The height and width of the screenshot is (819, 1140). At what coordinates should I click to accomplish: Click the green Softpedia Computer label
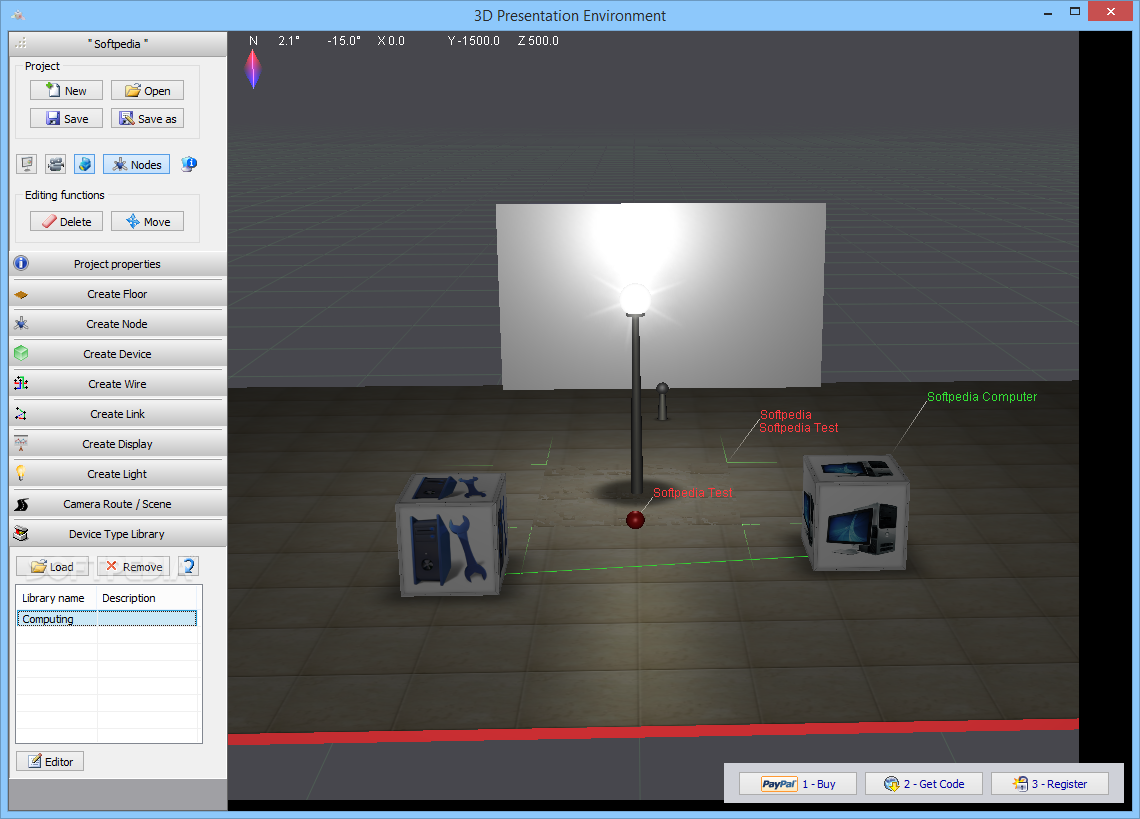[x=982, y=396]
